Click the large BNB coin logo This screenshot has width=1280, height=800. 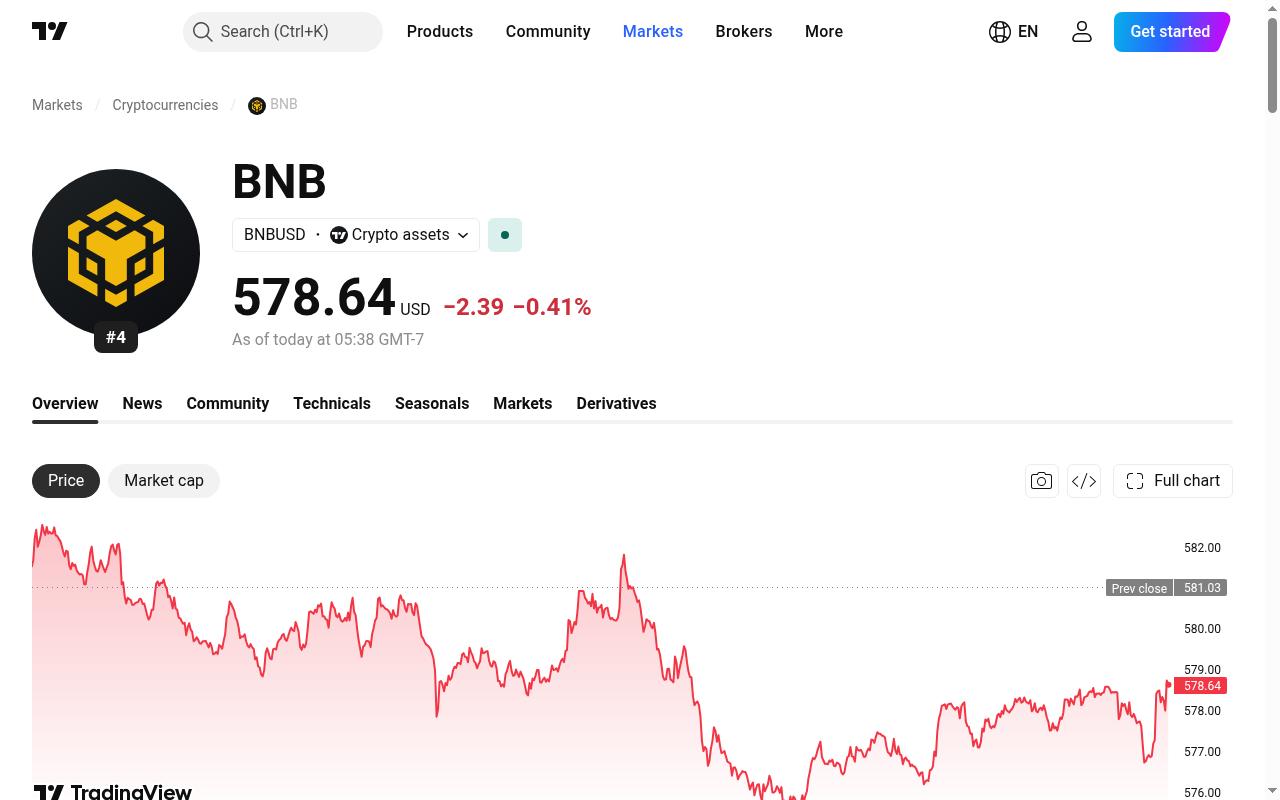click(x=116, y=253)
